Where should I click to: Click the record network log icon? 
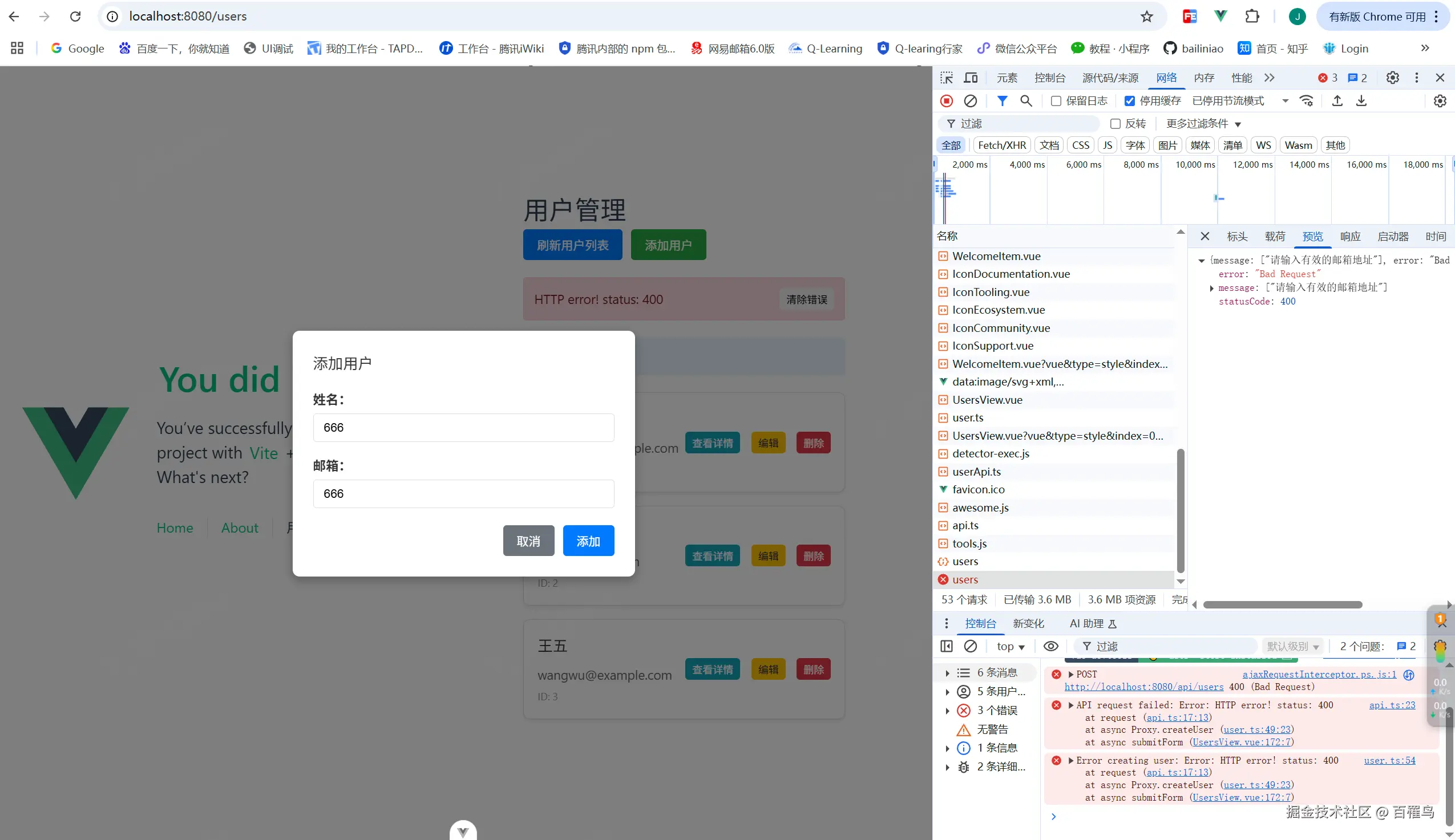click(947, 101)
